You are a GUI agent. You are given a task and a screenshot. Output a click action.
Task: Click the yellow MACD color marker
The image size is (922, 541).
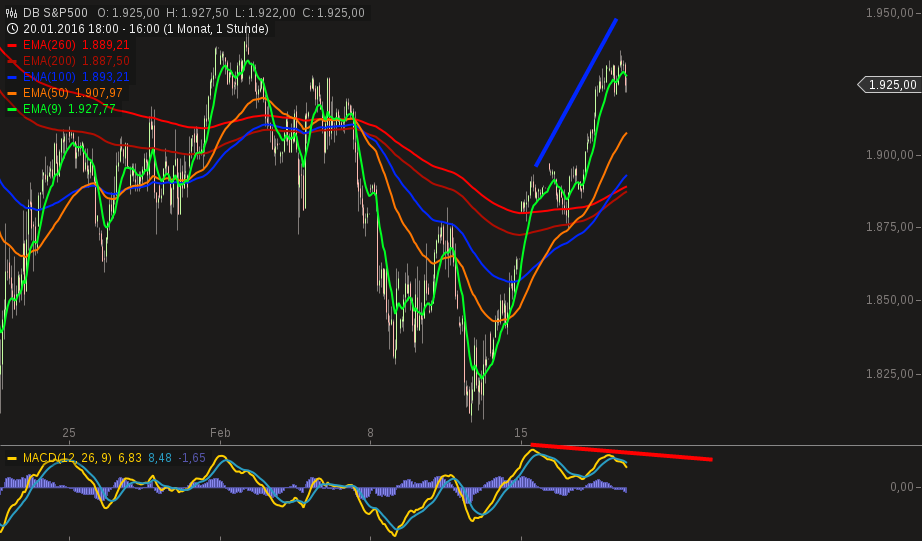pyautogui.click(x=12, y=457)
